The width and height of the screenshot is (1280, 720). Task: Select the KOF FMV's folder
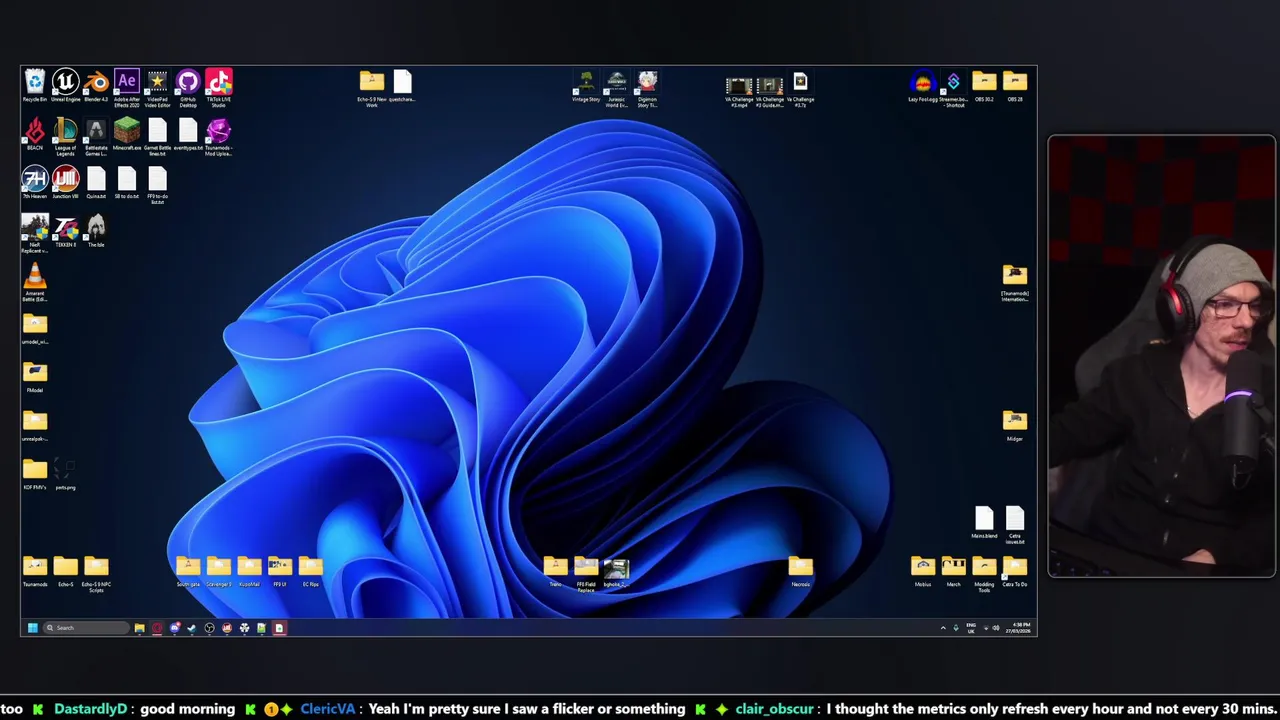(x=35, y=475)
